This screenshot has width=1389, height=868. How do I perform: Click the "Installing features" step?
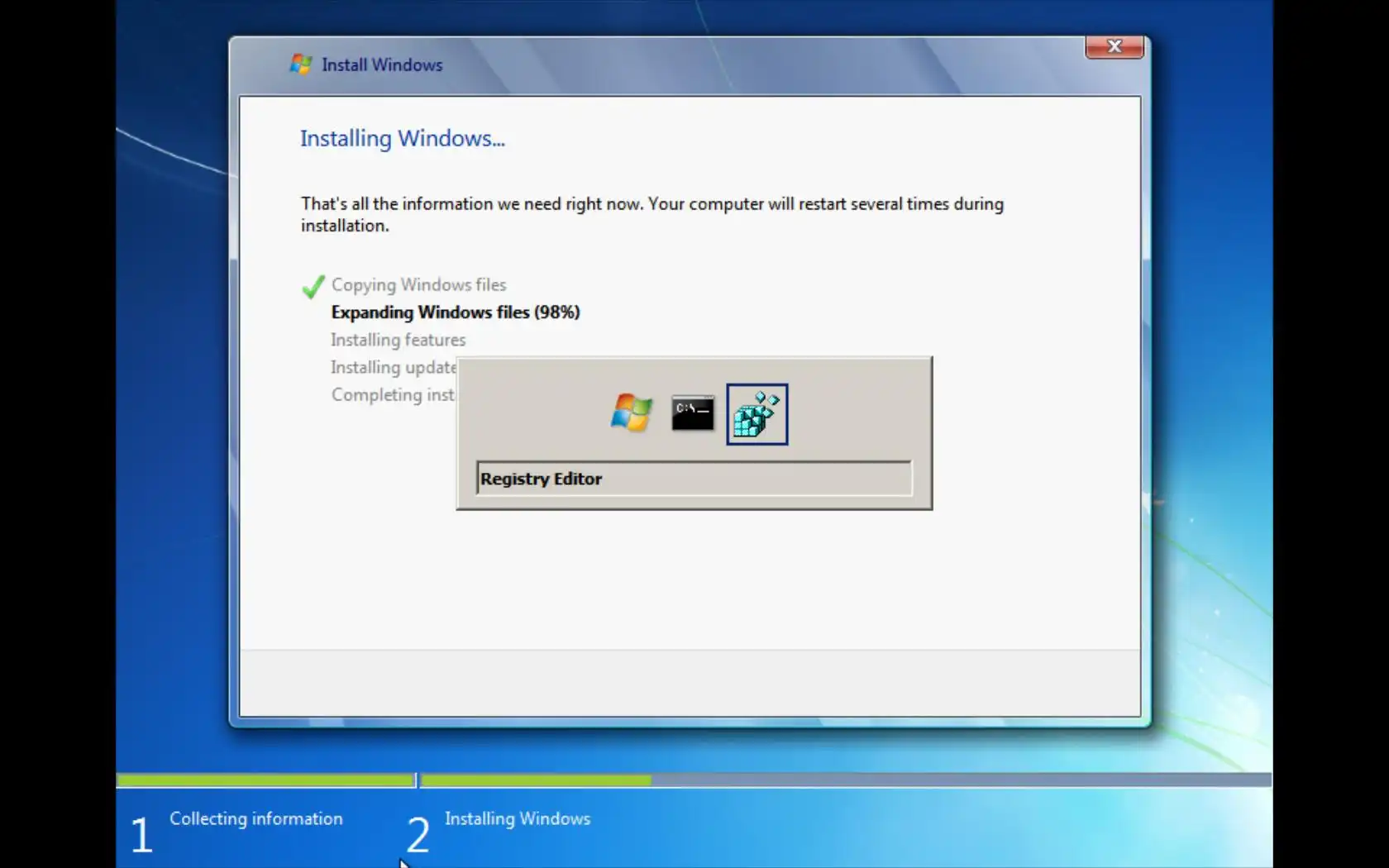399,340
